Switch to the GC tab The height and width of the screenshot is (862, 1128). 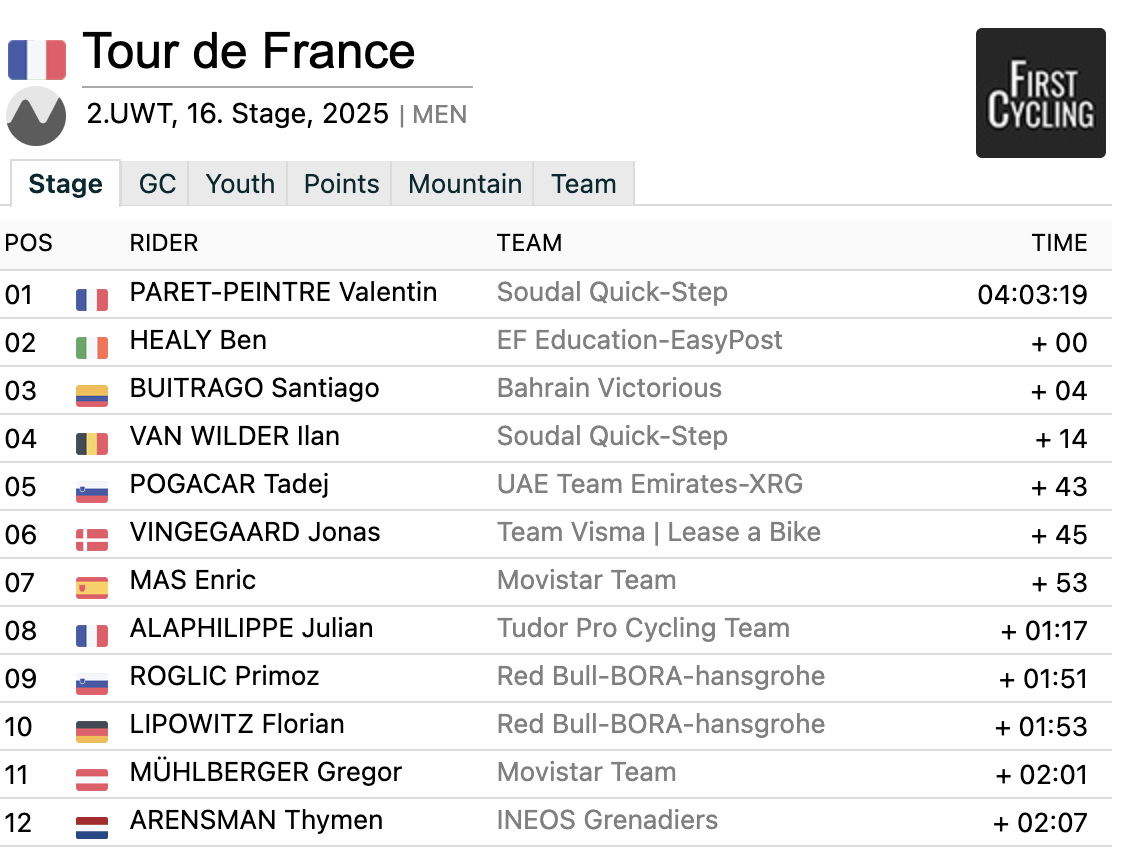coord(157,184)
